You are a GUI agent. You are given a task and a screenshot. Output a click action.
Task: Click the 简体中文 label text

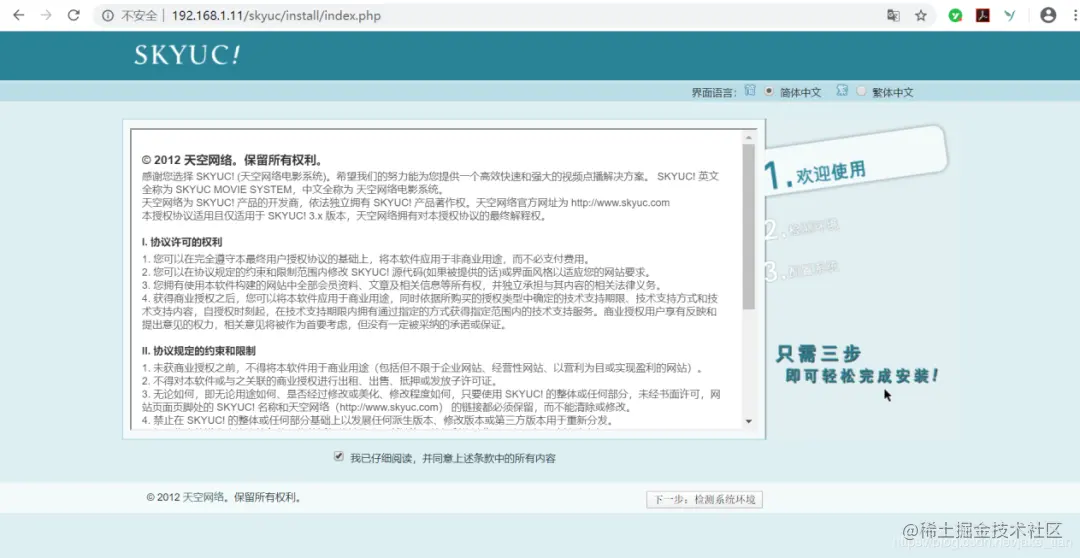pos(800,92)
